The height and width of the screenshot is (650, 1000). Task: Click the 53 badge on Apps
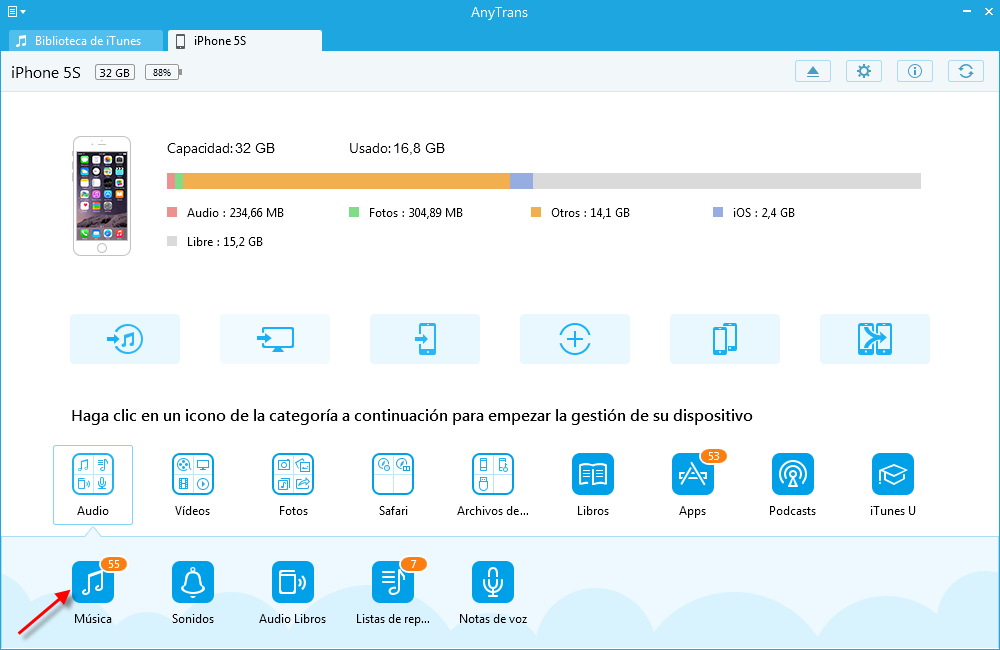click(x=714, y=456)
